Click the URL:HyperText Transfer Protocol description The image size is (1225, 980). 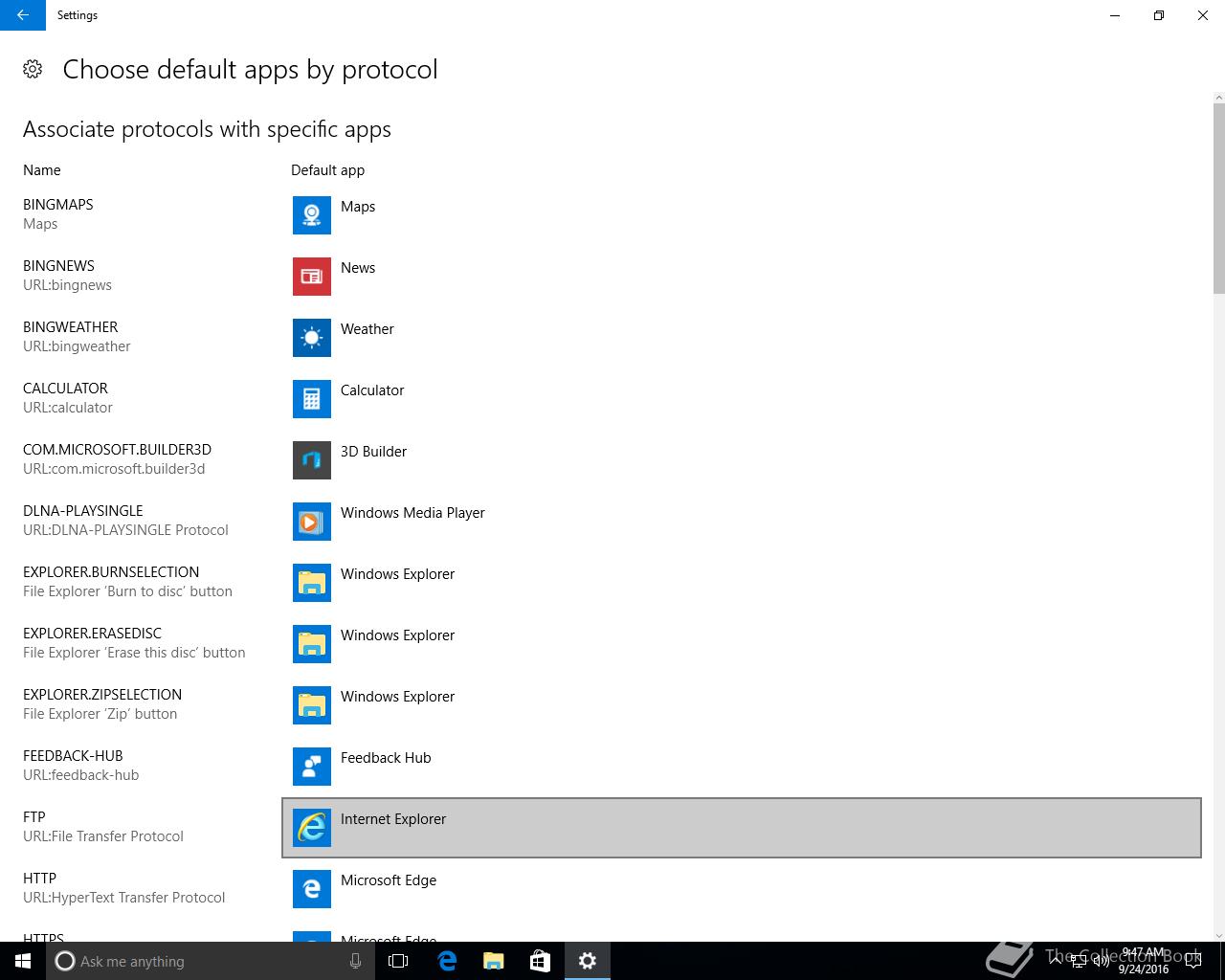click(x=124, y=898)
